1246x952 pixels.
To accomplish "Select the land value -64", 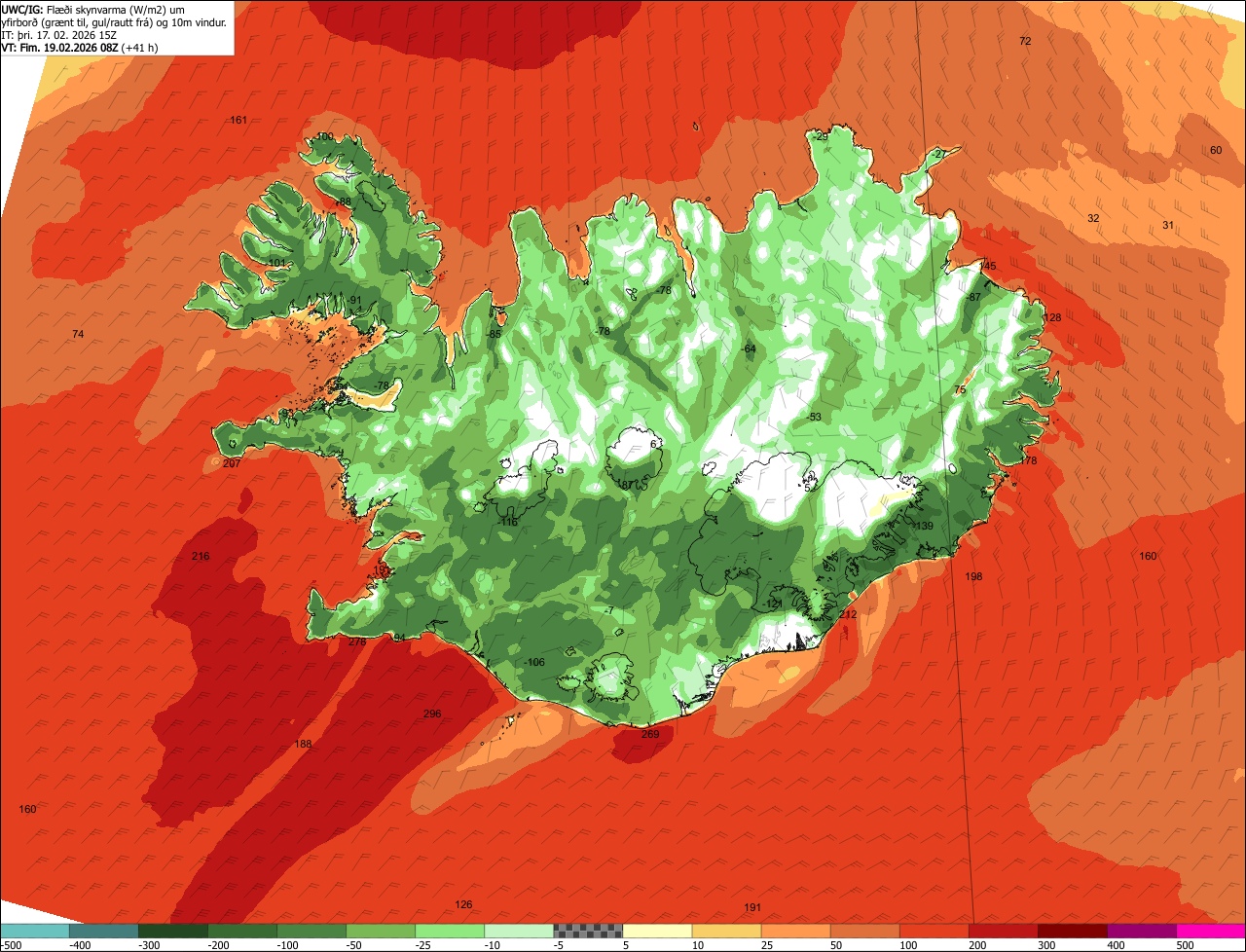I will click(x=749, y=348).
